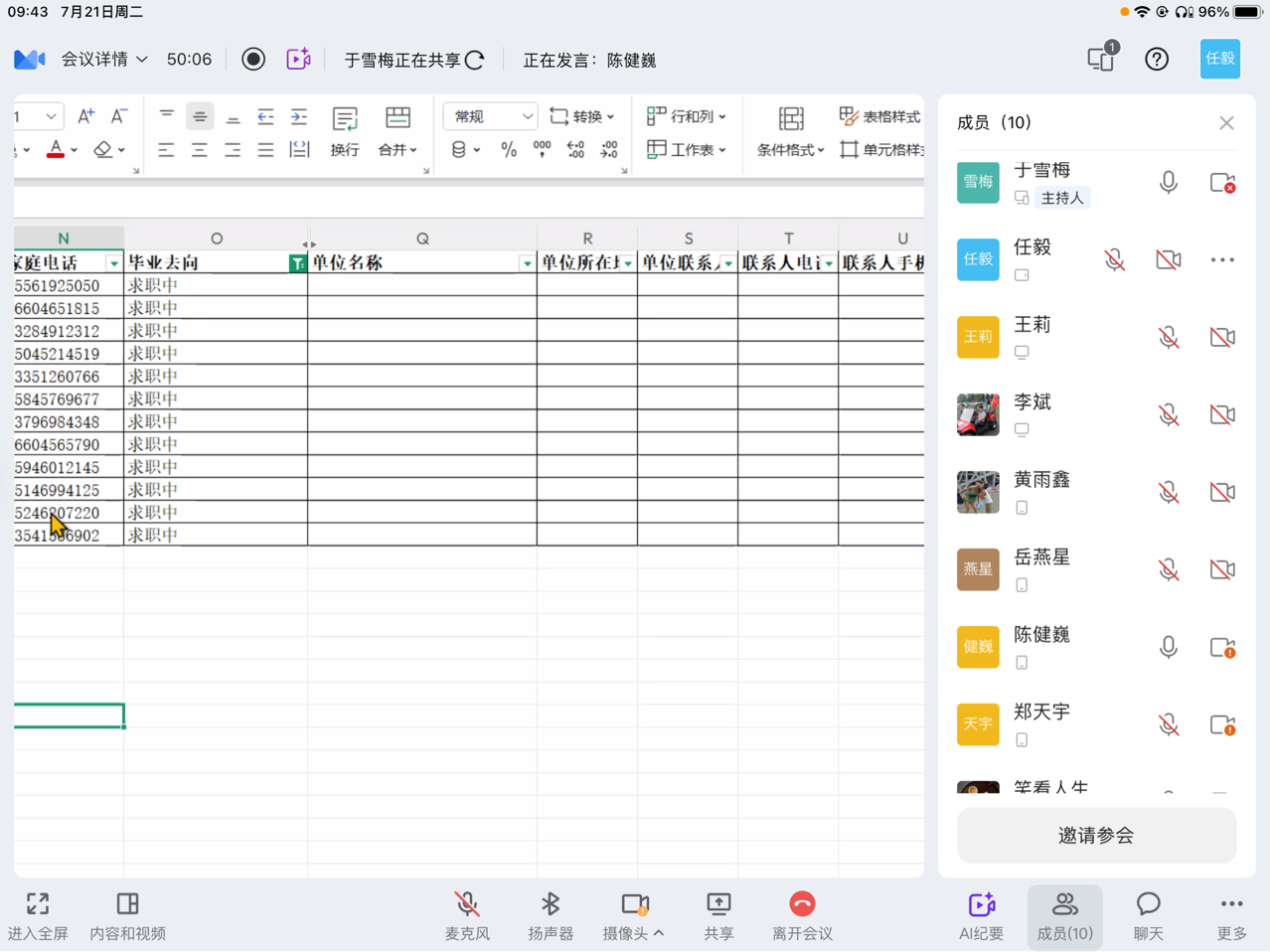Viewport: 1270px width, 952px height.
Task: Expand the 会议详情 dropdown
Action: [104, 60]
